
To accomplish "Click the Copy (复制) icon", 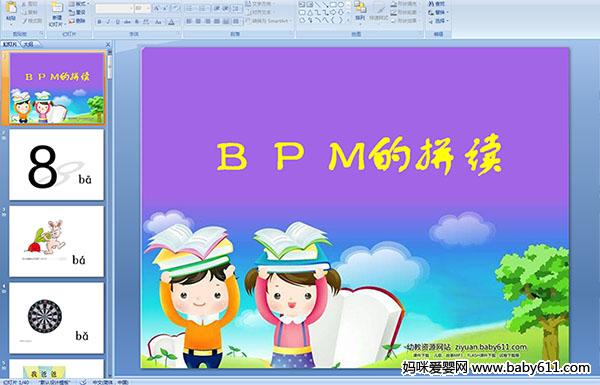I will 24,12.
